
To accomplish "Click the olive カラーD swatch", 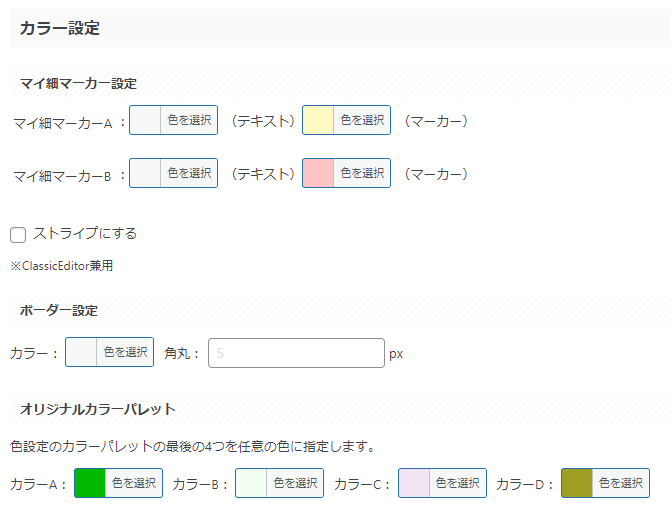I will [x=578, y=483].
